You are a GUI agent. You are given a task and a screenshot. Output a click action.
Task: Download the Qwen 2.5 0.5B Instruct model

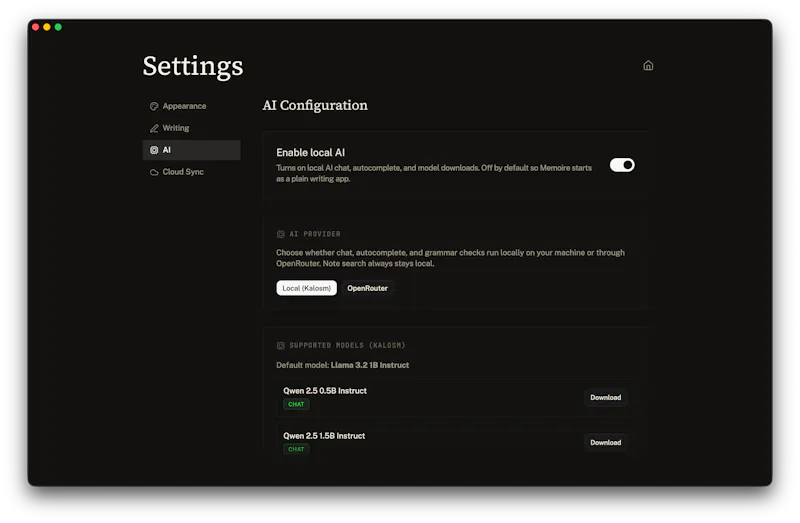606,397
